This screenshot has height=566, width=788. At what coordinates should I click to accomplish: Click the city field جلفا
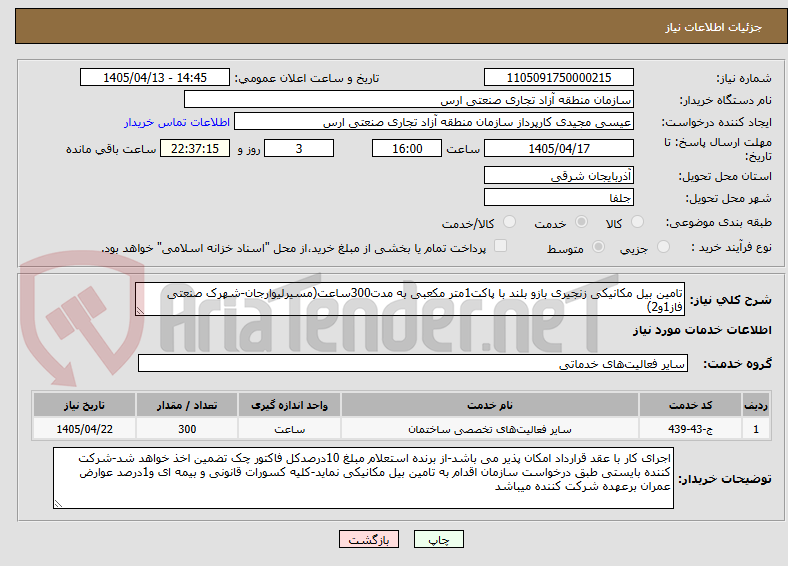tap(558, 197)
